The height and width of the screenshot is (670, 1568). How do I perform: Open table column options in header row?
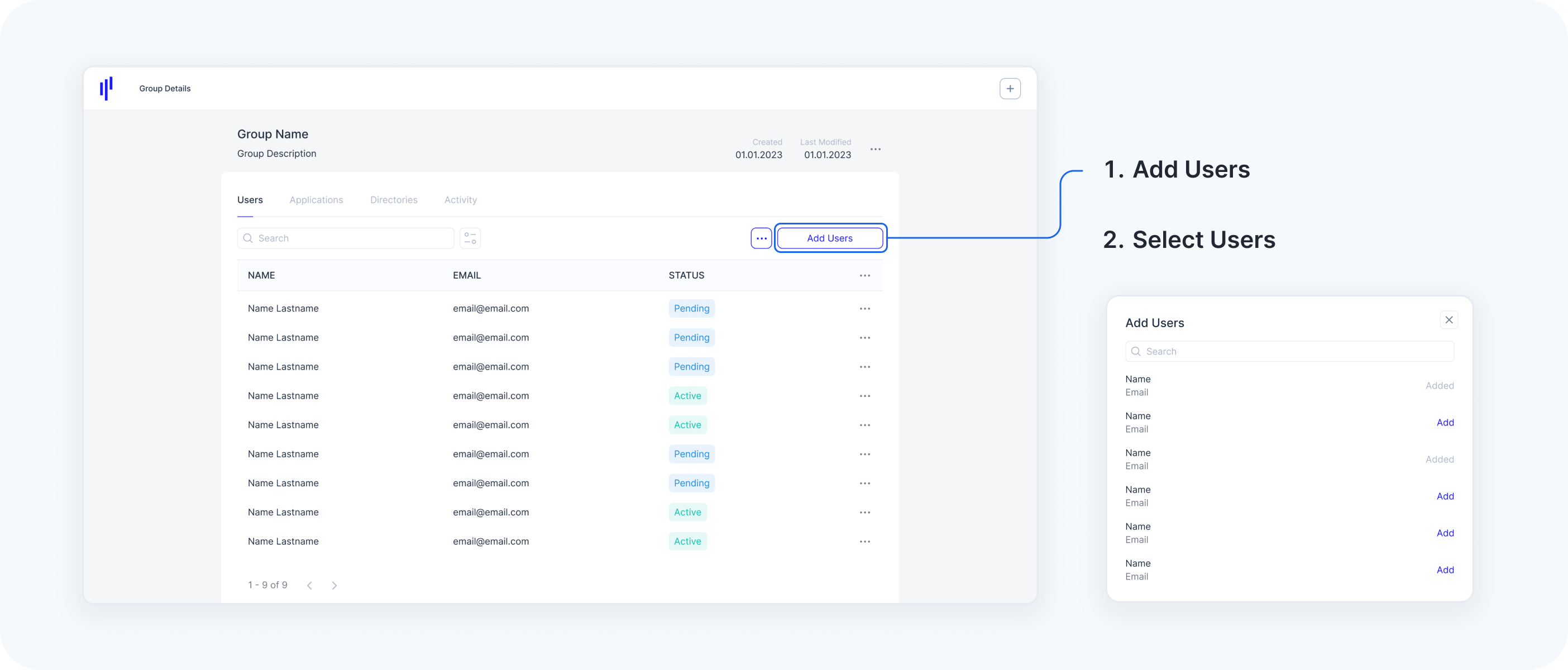[864, 276]
